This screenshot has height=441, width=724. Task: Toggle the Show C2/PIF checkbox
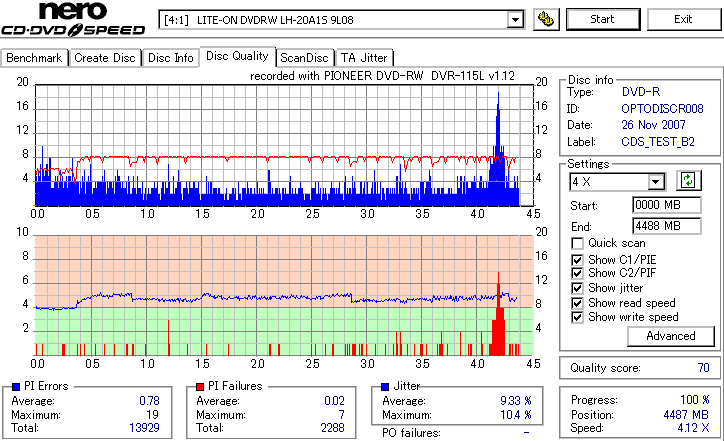[577, 273]
